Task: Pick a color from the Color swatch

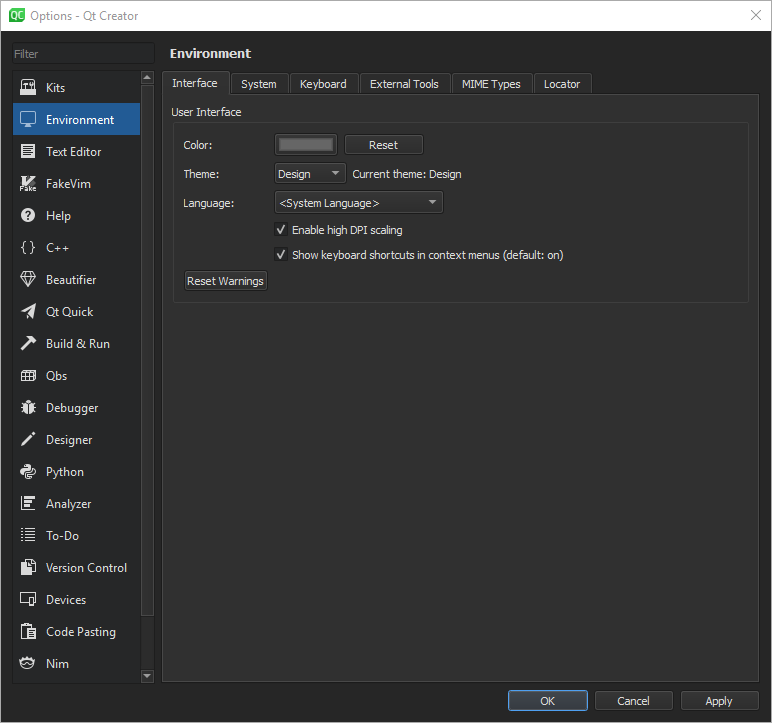Action: pyautogui.click(x=306, y=145)
